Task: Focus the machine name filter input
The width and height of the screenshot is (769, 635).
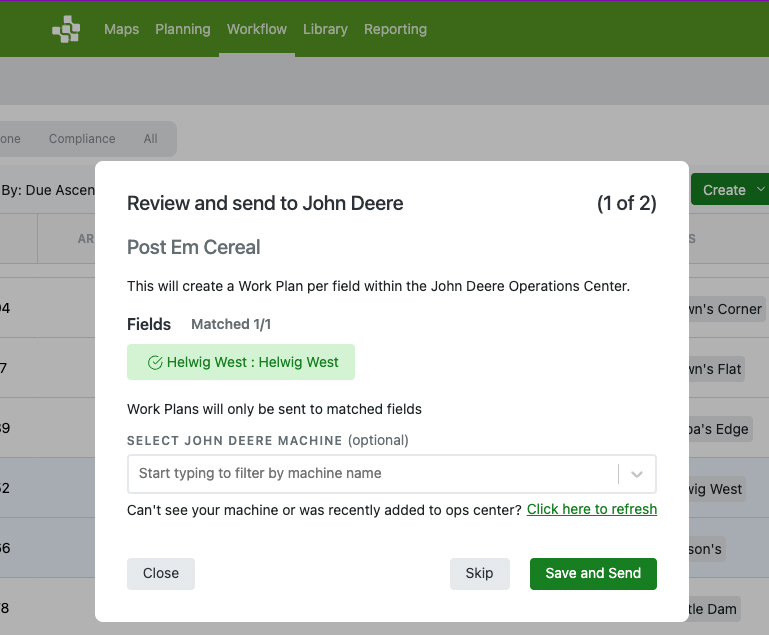Action: 373,473
